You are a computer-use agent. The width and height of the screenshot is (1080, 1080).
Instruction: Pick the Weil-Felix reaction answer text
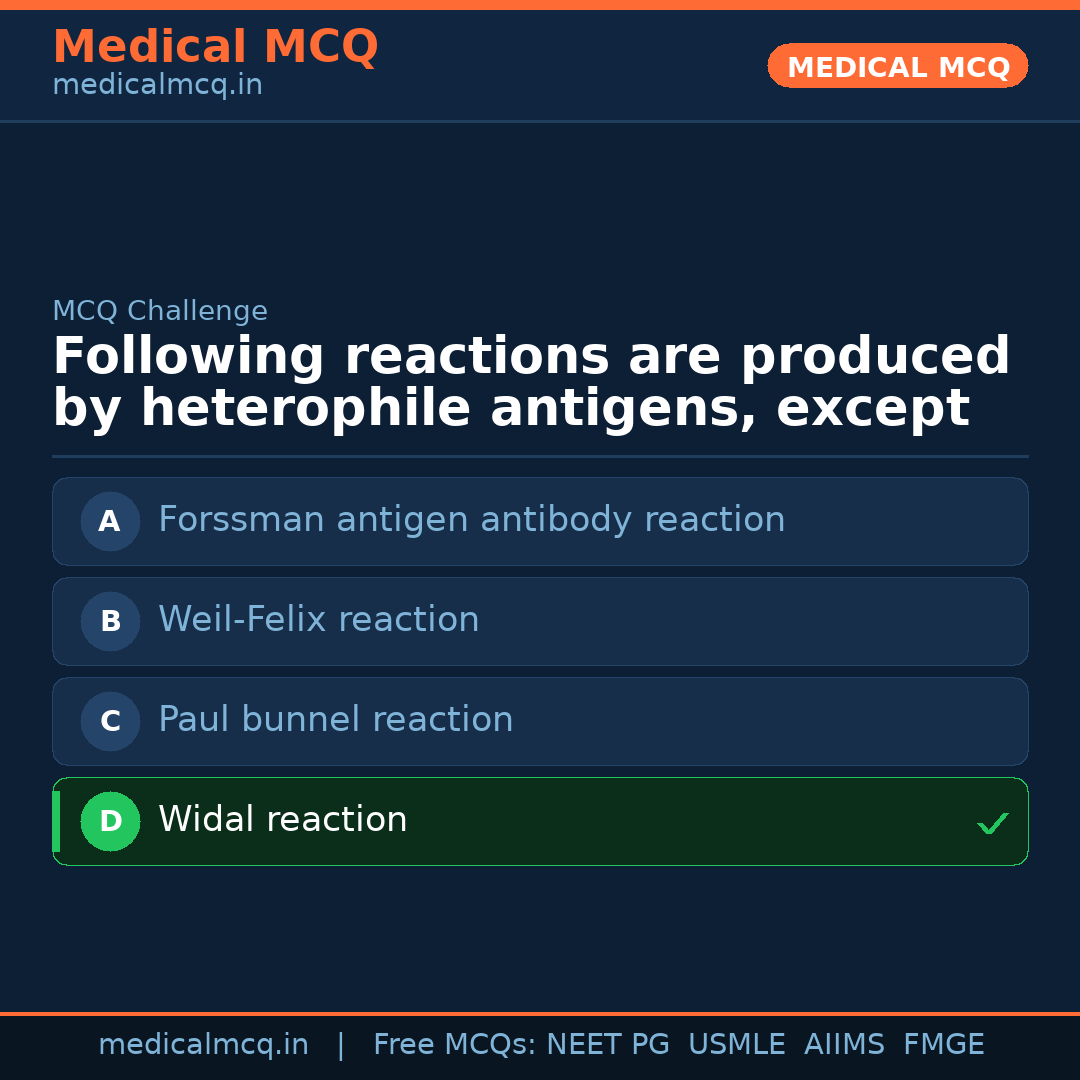point(318,620)
